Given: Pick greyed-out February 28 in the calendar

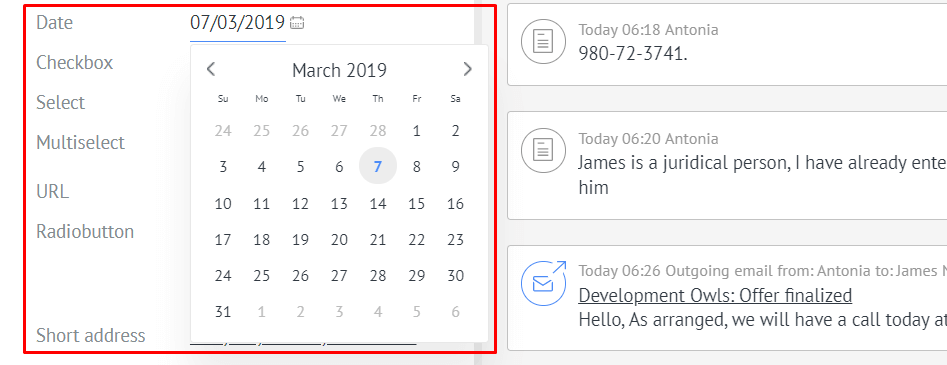Looking at the screenshot, I should pyautogui.click(x=378, y=131).
